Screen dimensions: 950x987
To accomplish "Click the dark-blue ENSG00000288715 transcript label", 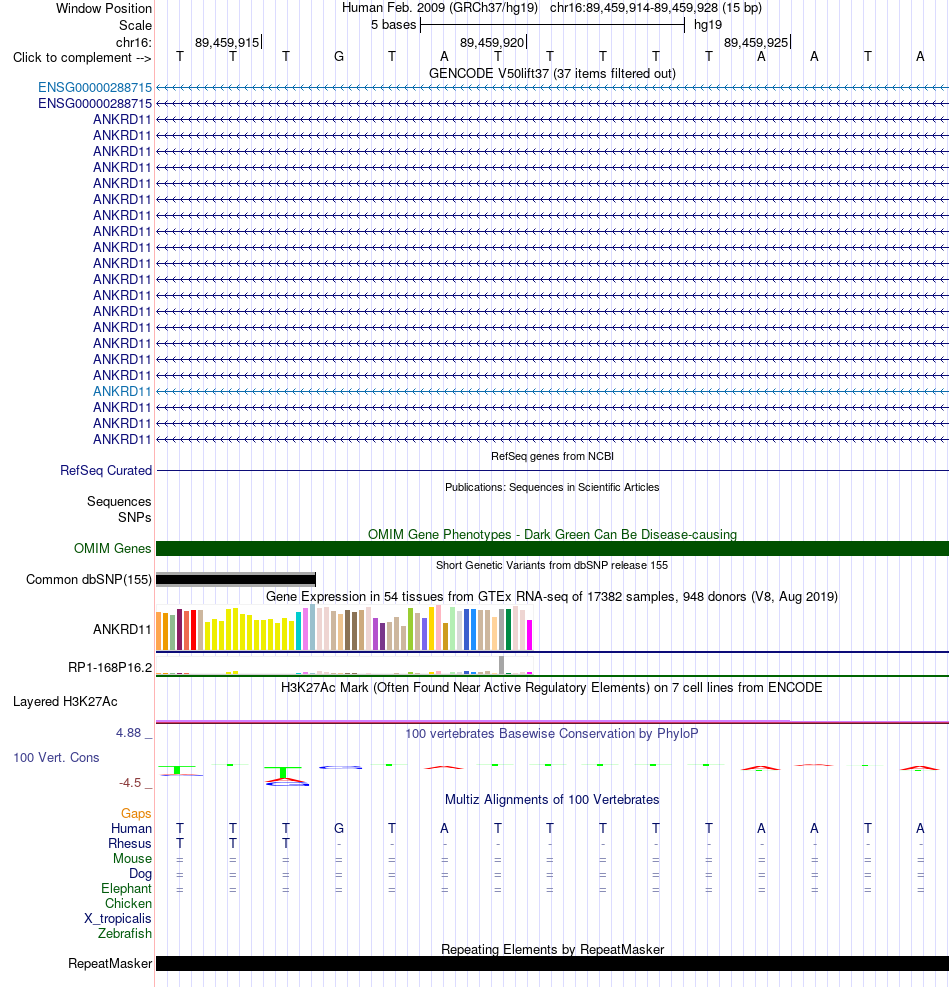I will pos(95,103).
